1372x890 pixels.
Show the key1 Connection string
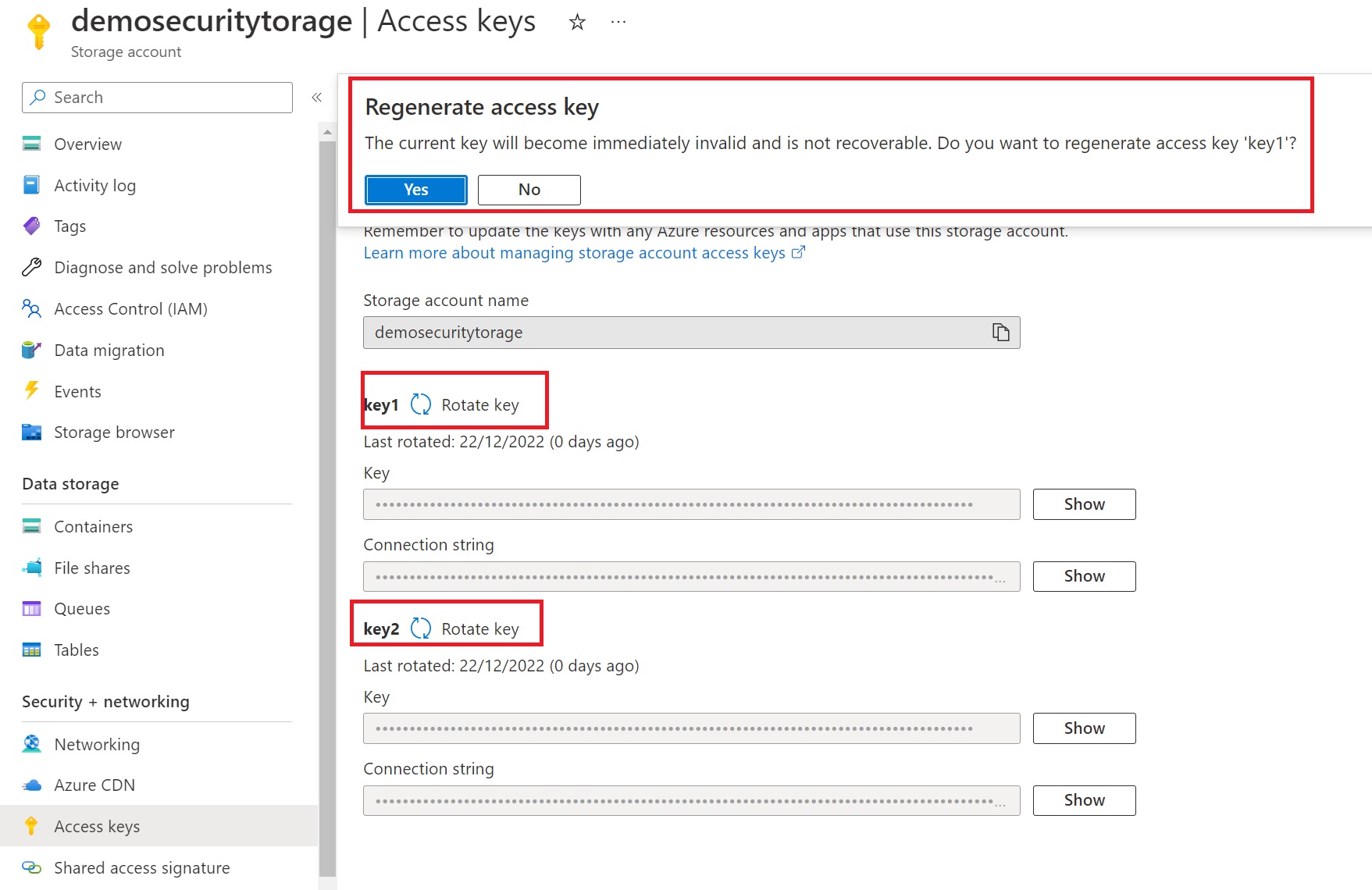click(1083, 576)
